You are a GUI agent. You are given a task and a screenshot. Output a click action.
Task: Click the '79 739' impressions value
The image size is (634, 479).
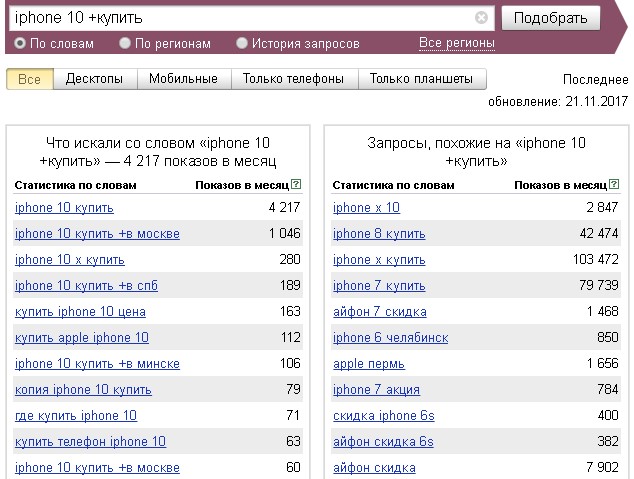pyautogui.click(x=599, y=285)
